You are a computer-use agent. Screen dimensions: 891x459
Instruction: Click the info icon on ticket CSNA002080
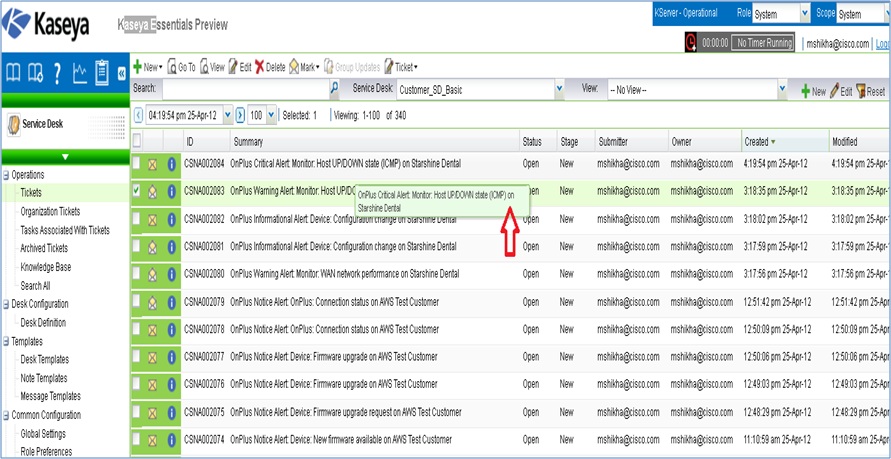pos(172,275)
